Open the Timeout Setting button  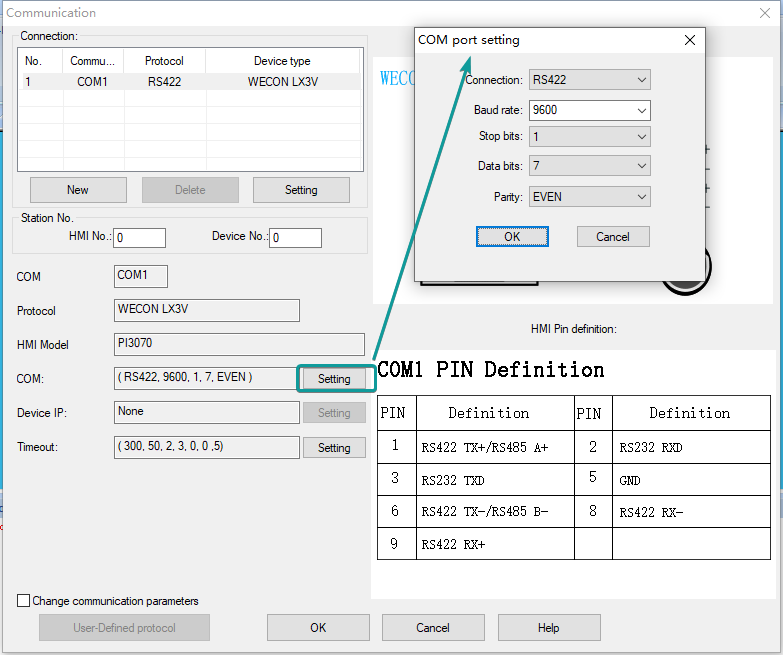334,448
